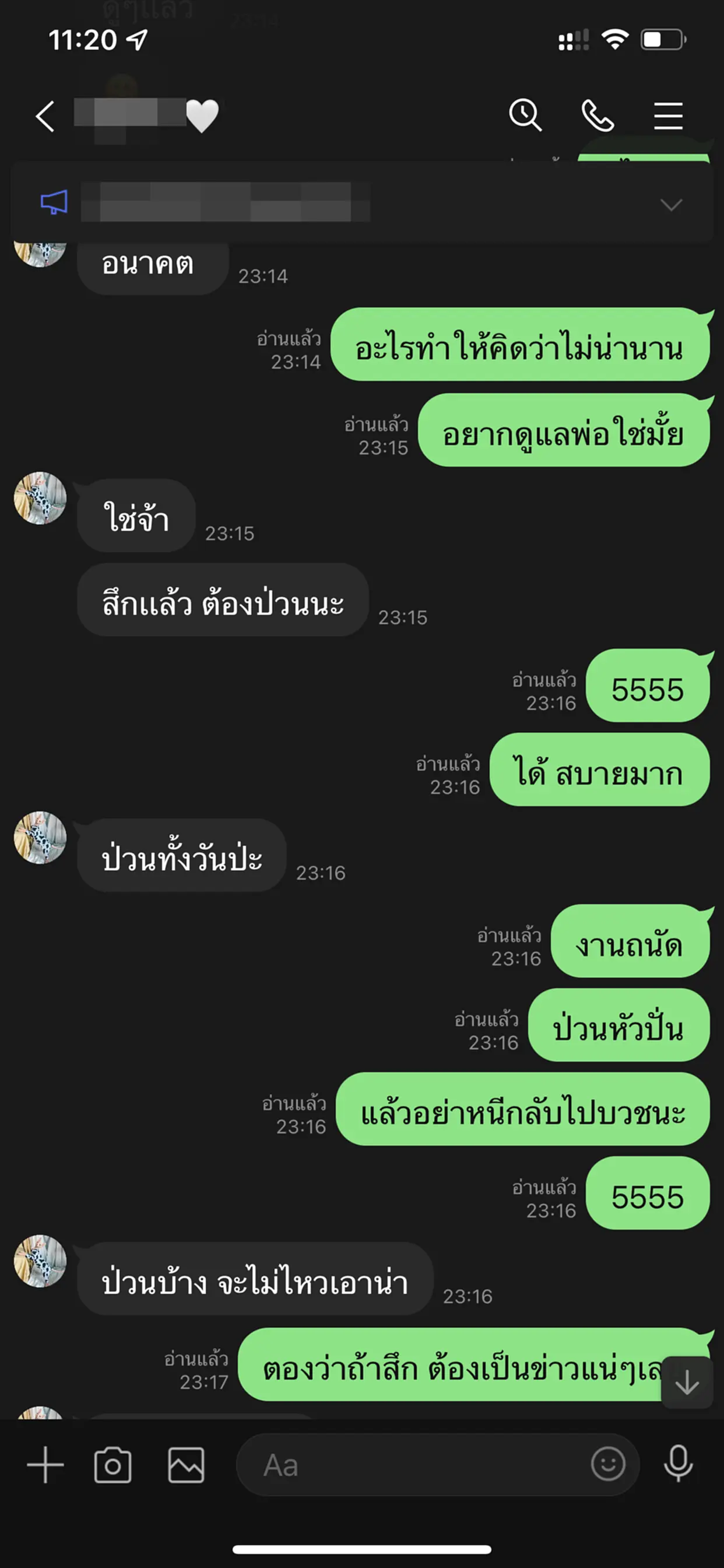Open the emoji sticker picker

(608, 1464)
